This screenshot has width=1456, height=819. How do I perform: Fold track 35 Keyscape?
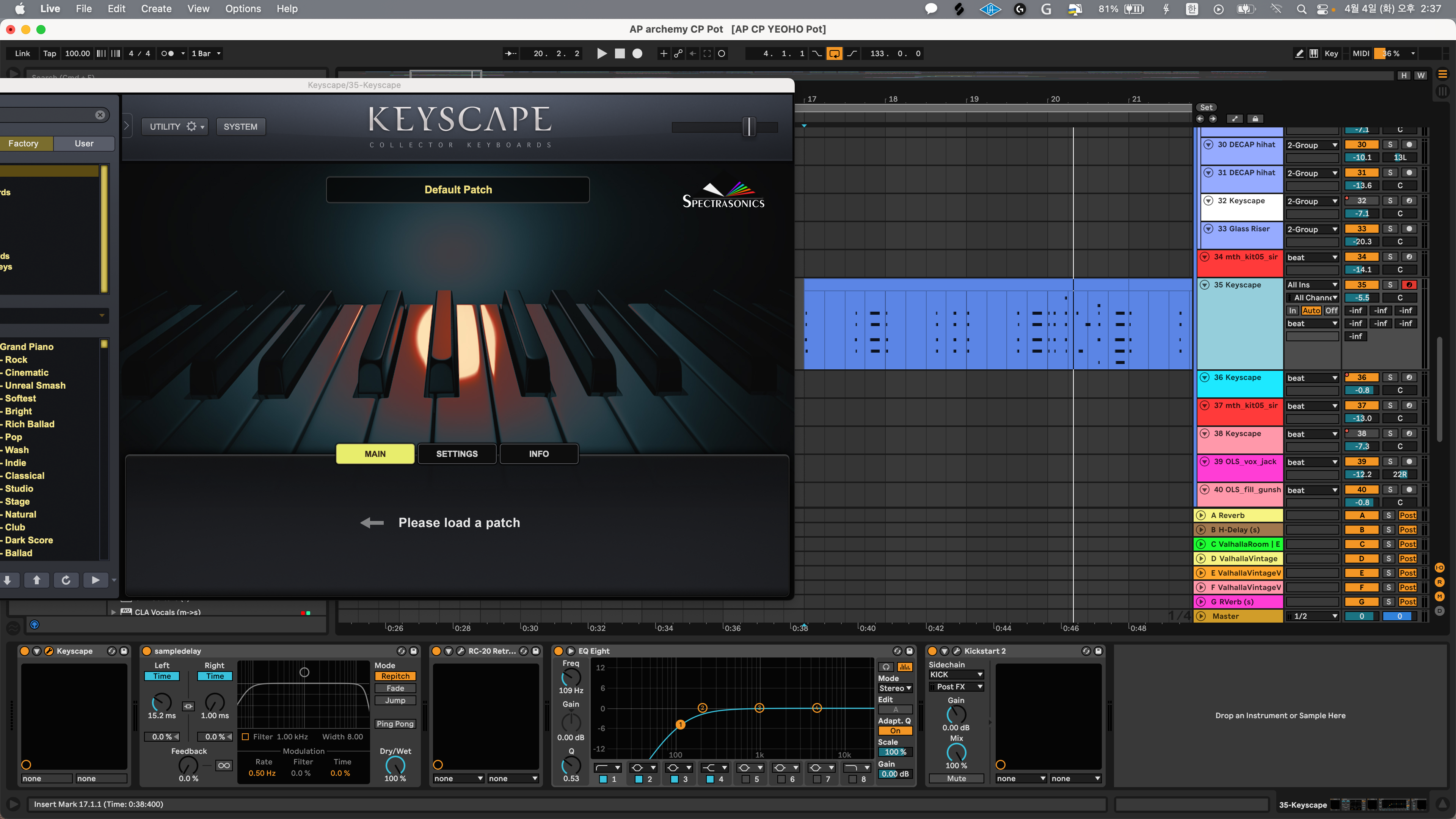tap(1205, 285)
